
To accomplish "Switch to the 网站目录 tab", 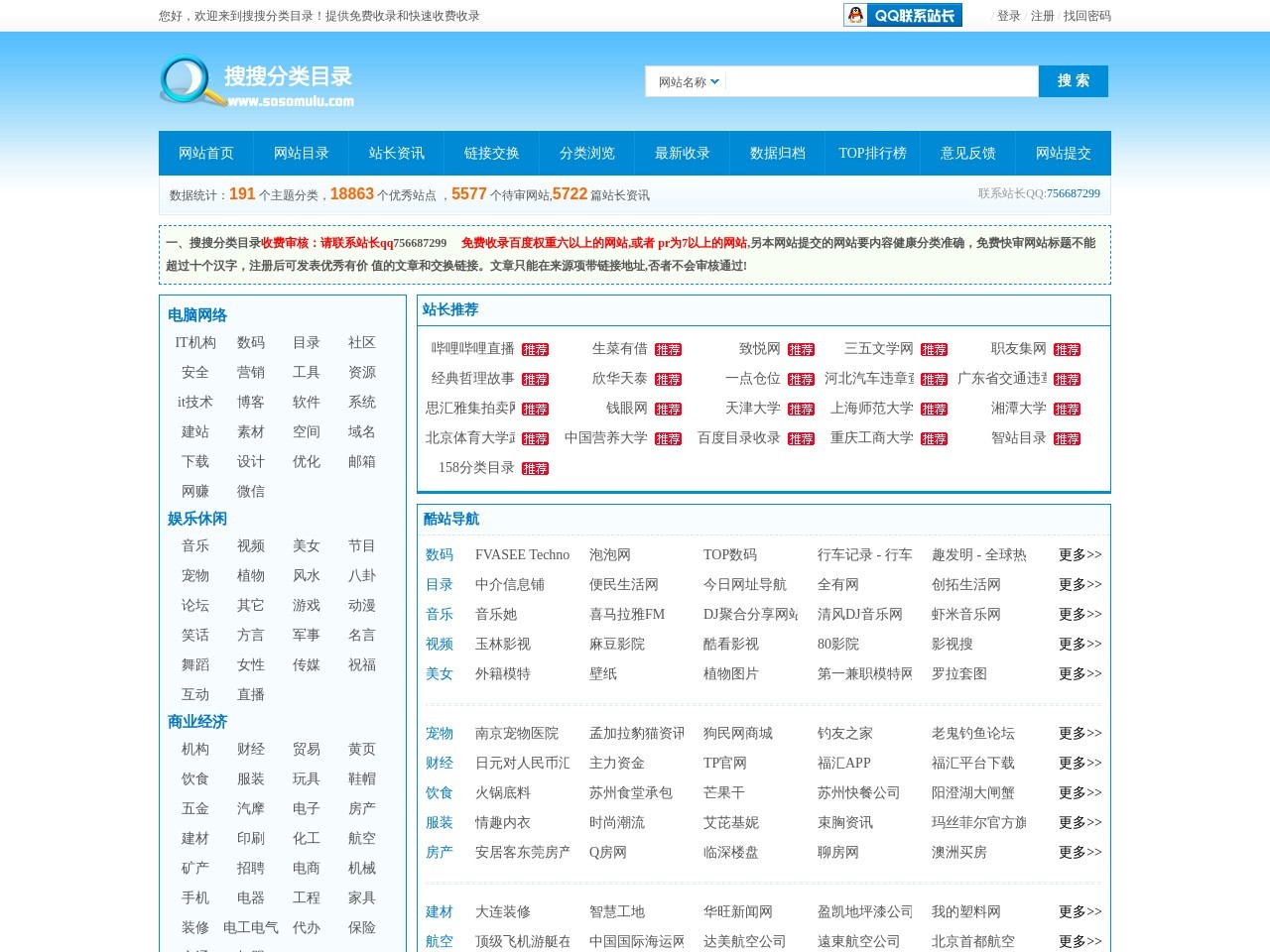I will 303,154.
